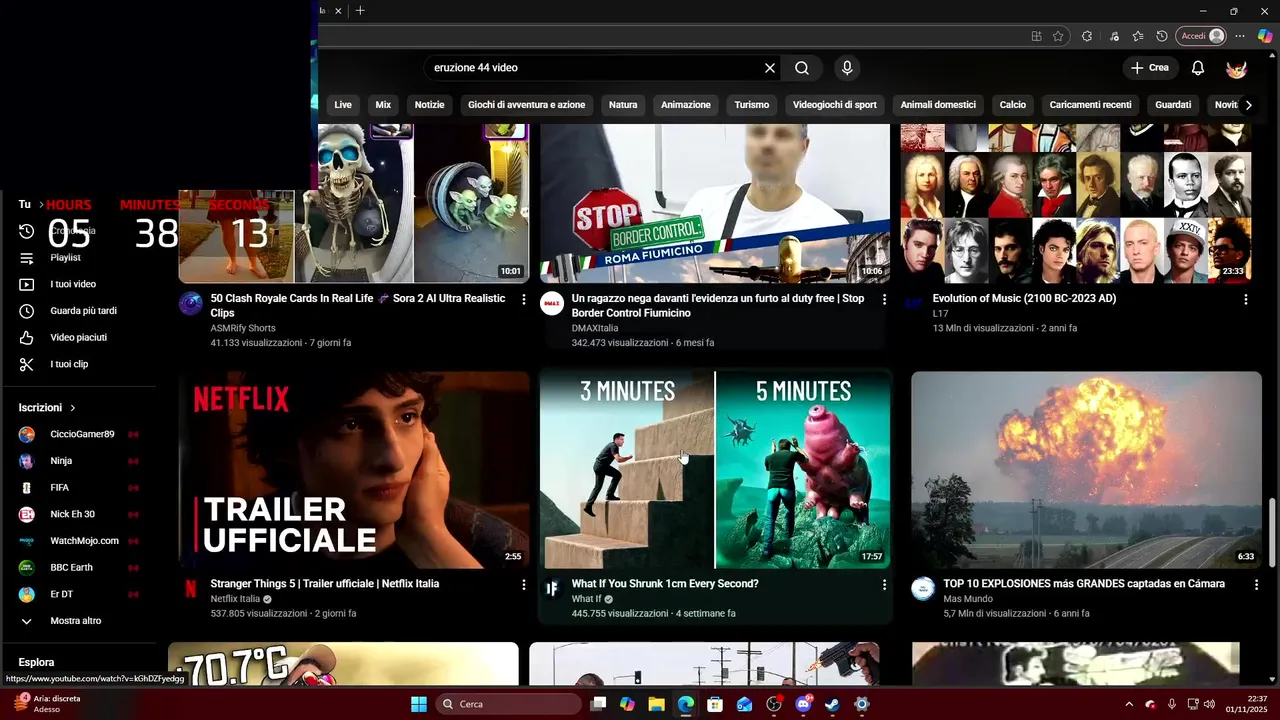The height and width of the screenshot is (720, 1280).
Task: Open options for Stranger Things 5 video
Action: pyautogui.click(x=524, y=584)
